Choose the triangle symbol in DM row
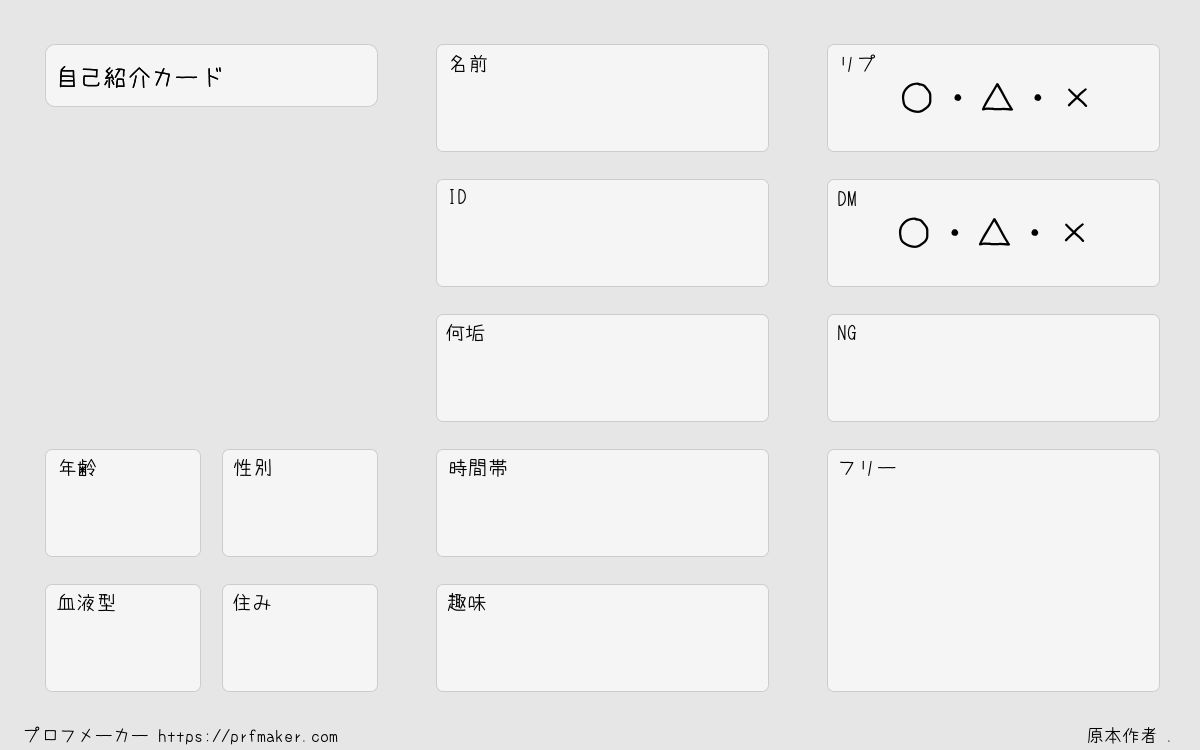 click(x=994, y=232)
